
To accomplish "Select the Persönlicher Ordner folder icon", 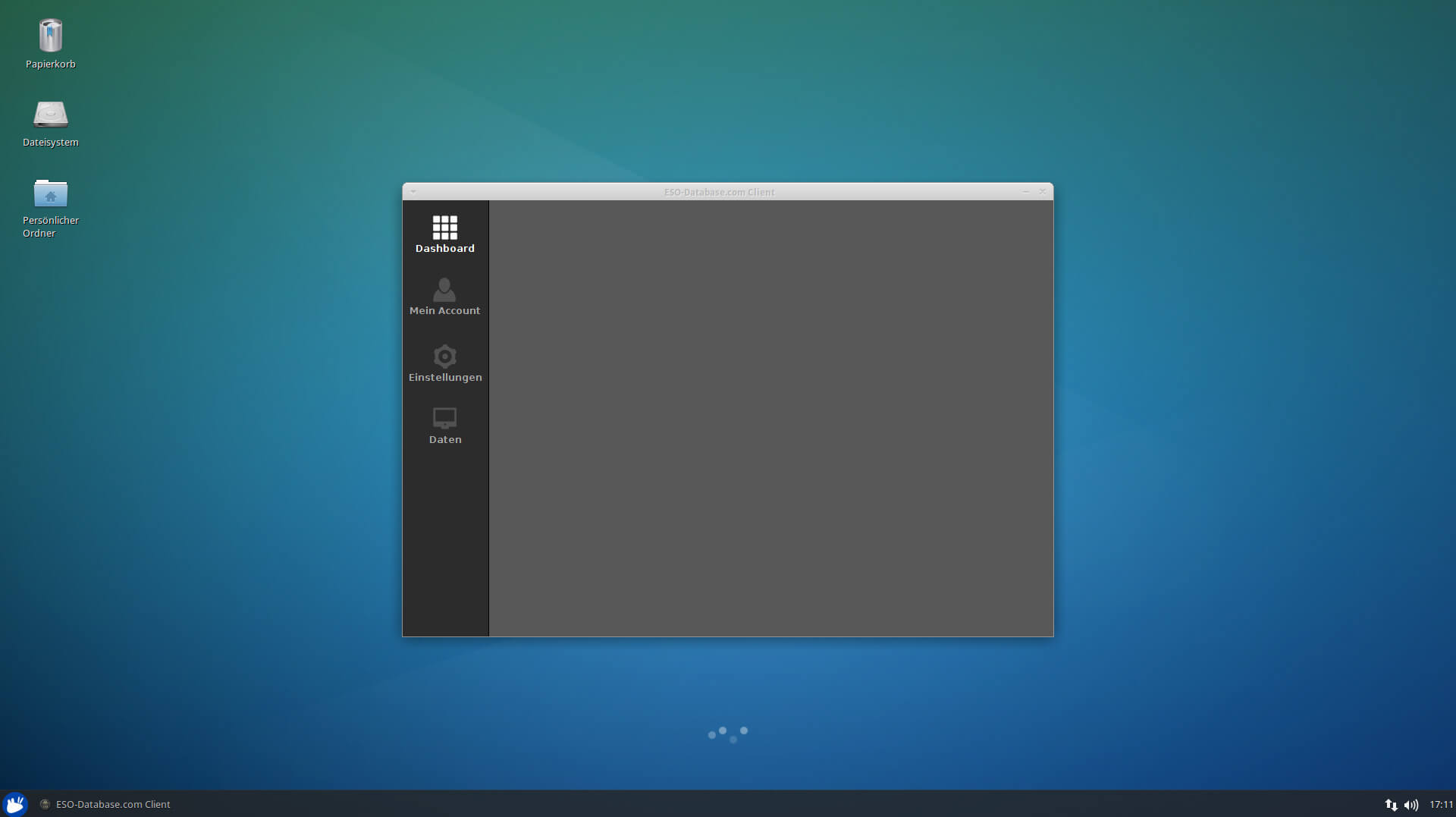I will tap(51, 208).
